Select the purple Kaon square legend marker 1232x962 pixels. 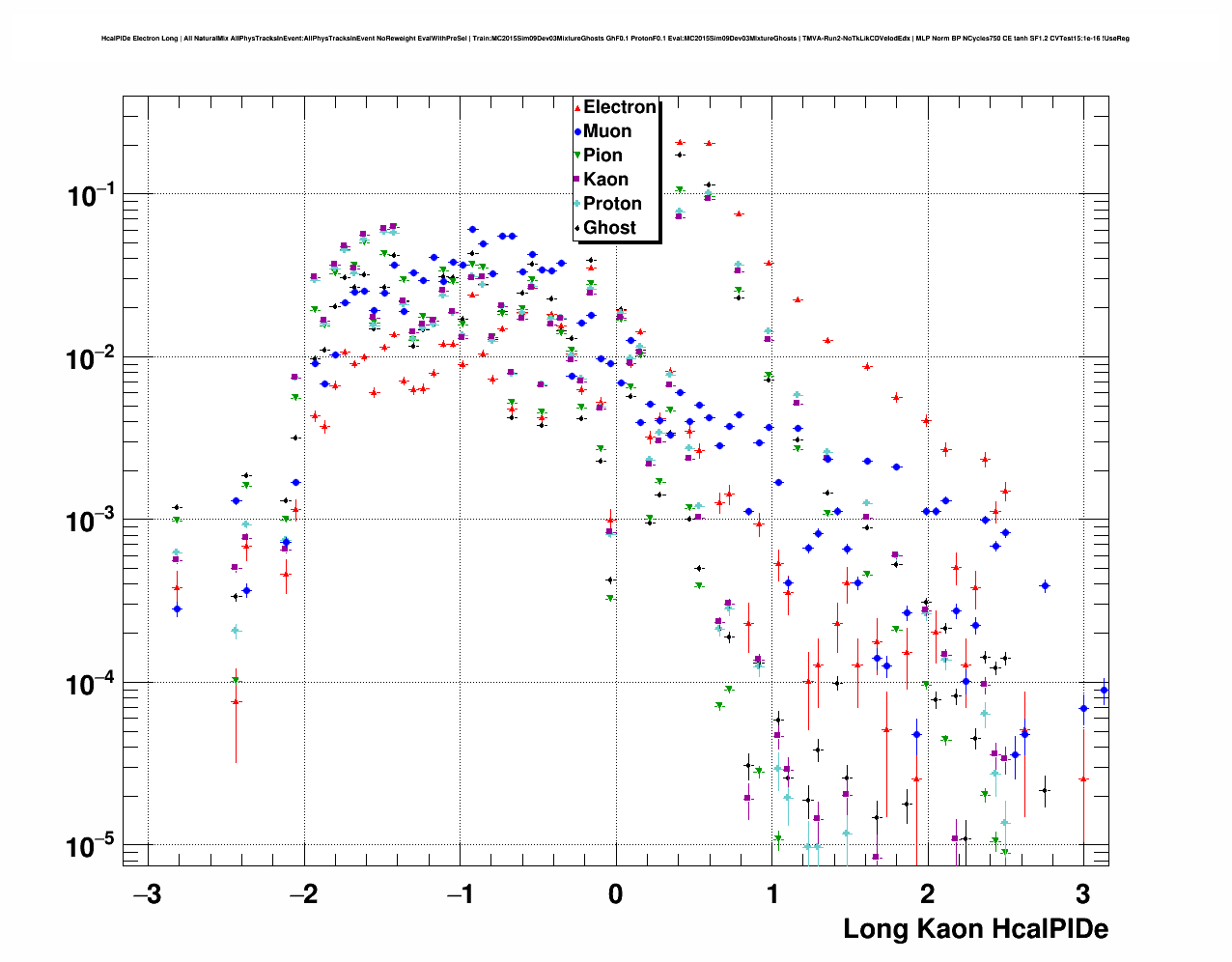pyautogui.click(x=577, y=180)
